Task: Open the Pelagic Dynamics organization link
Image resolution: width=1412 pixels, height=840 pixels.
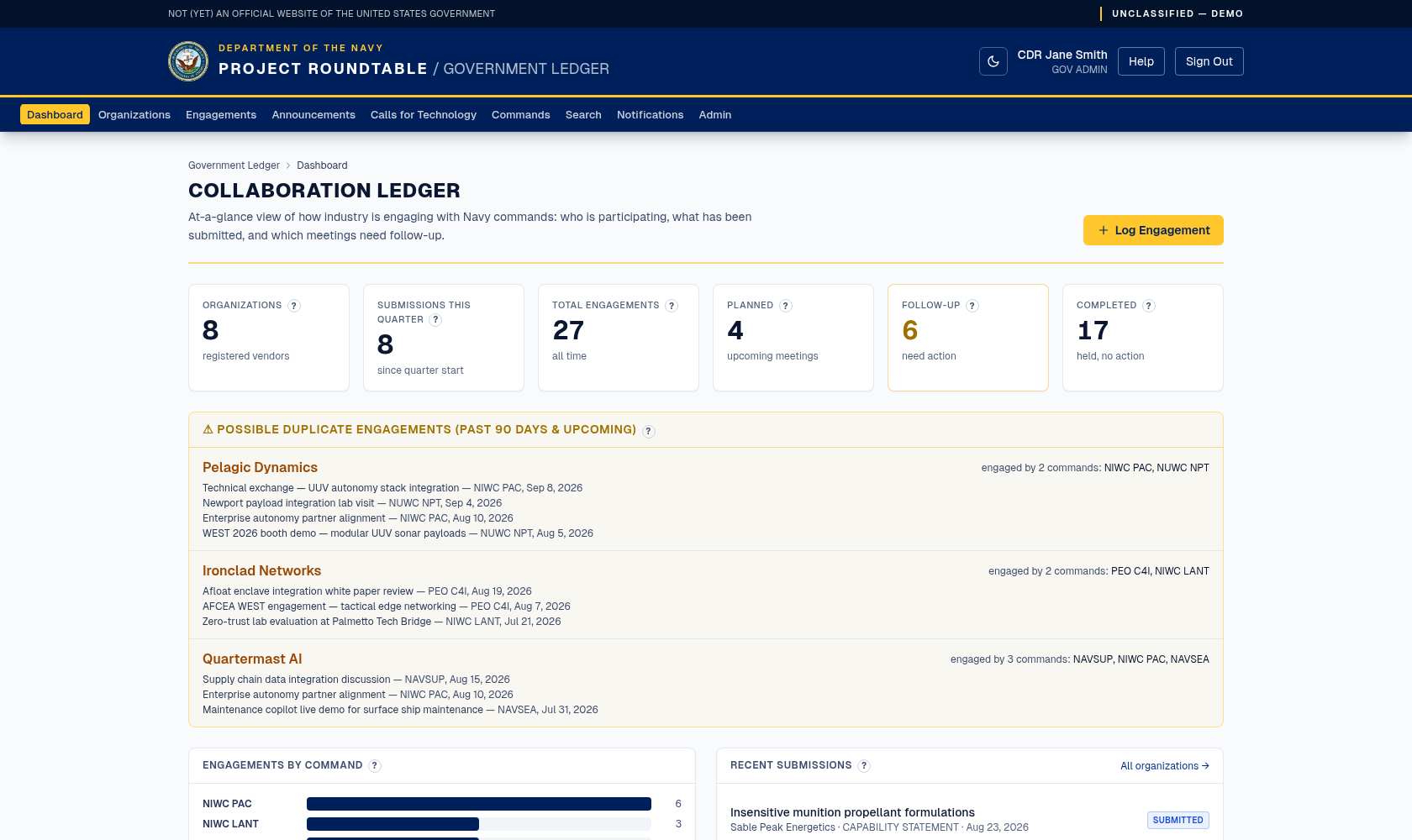Action: click(260, 467)
